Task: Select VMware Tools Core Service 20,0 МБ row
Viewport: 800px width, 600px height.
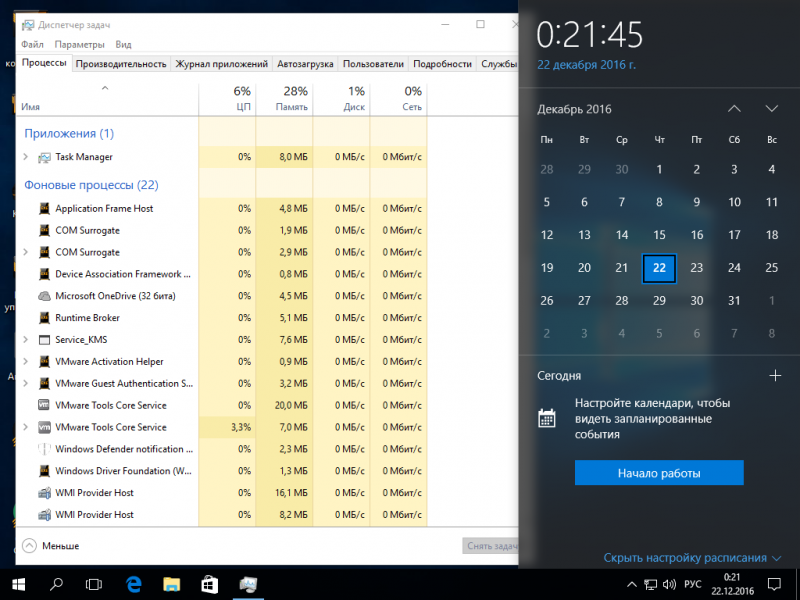Action: coord(222,406)
